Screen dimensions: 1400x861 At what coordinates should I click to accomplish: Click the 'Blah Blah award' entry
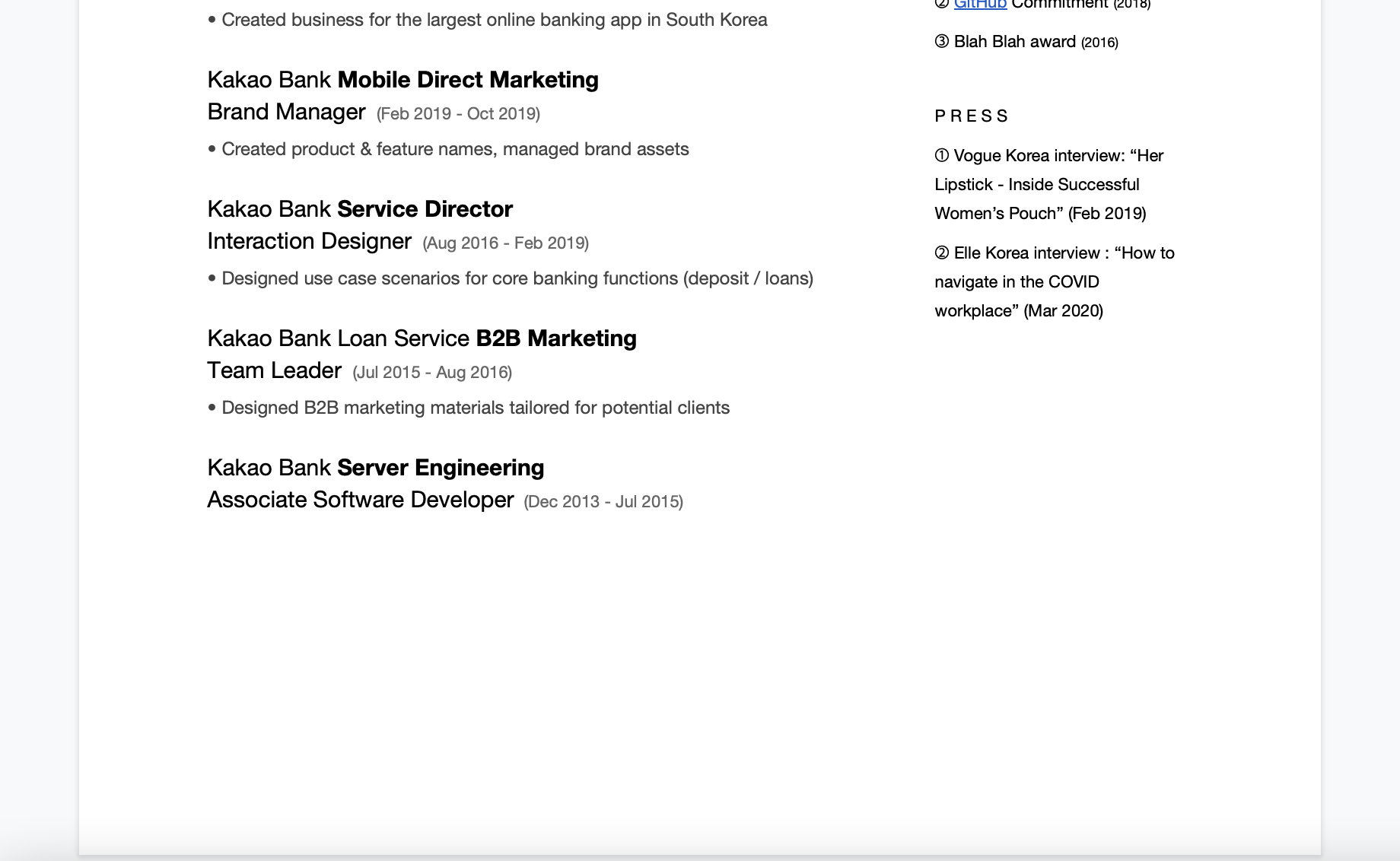coord(1026,42)
